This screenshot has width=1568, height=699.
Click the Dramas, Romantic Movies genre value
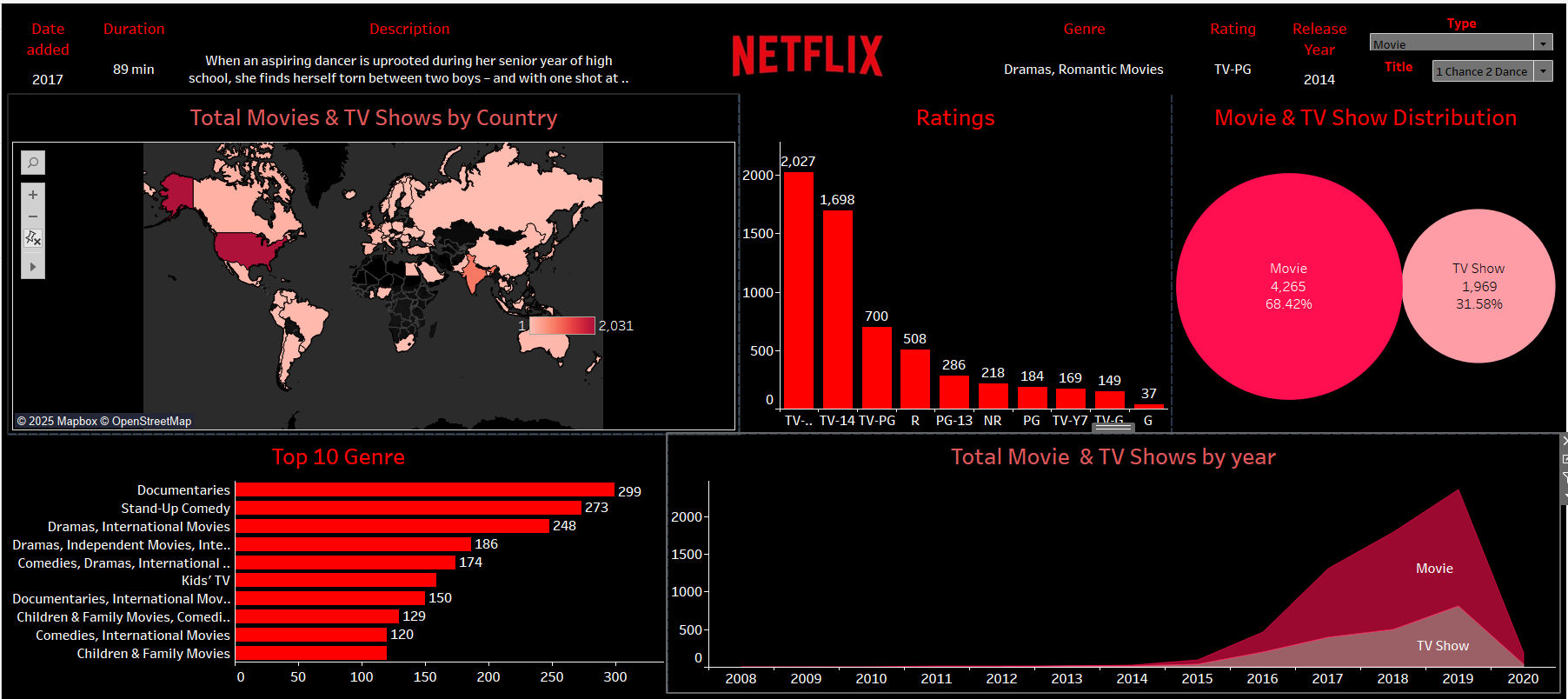1084,70
